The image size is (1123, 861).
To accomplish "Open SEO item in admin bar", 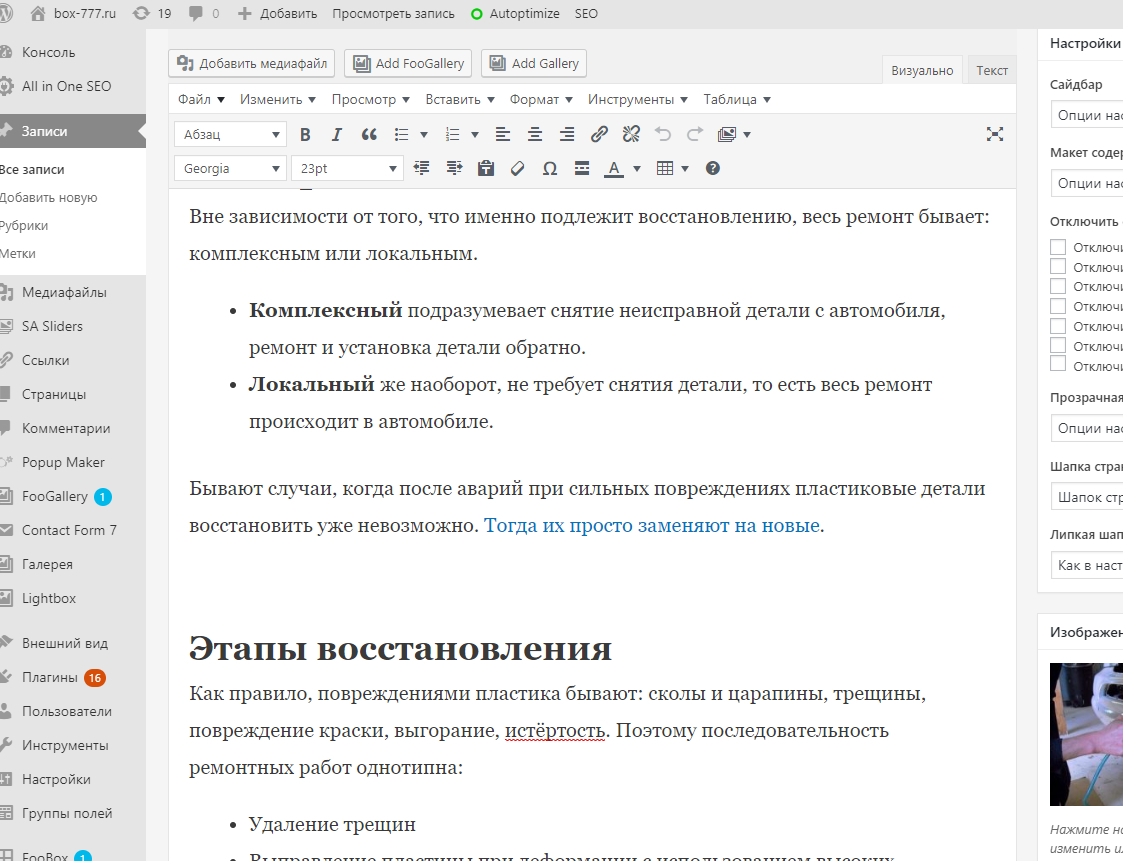I will (x=586, y=14).
